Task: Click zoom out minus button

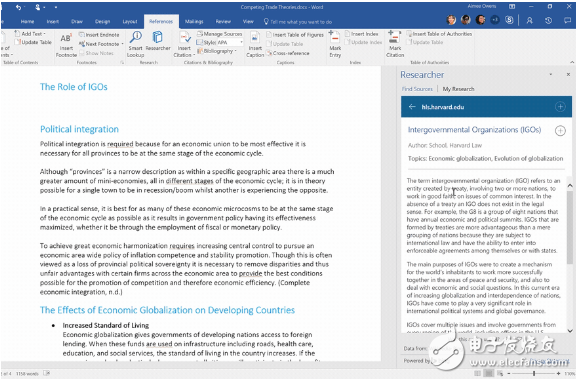Action: point(509,374)
